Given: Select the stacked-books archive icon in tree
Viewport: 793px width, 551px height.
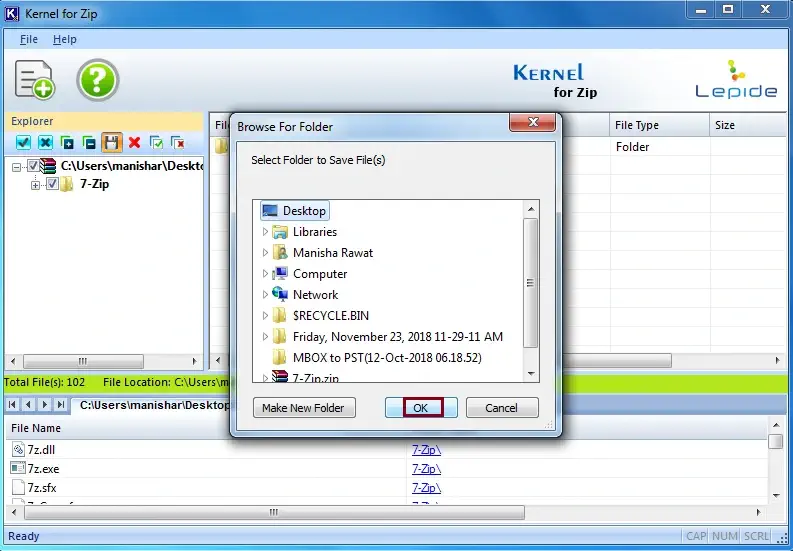Looking at the screenshot, I should click(x=48, y=165).
